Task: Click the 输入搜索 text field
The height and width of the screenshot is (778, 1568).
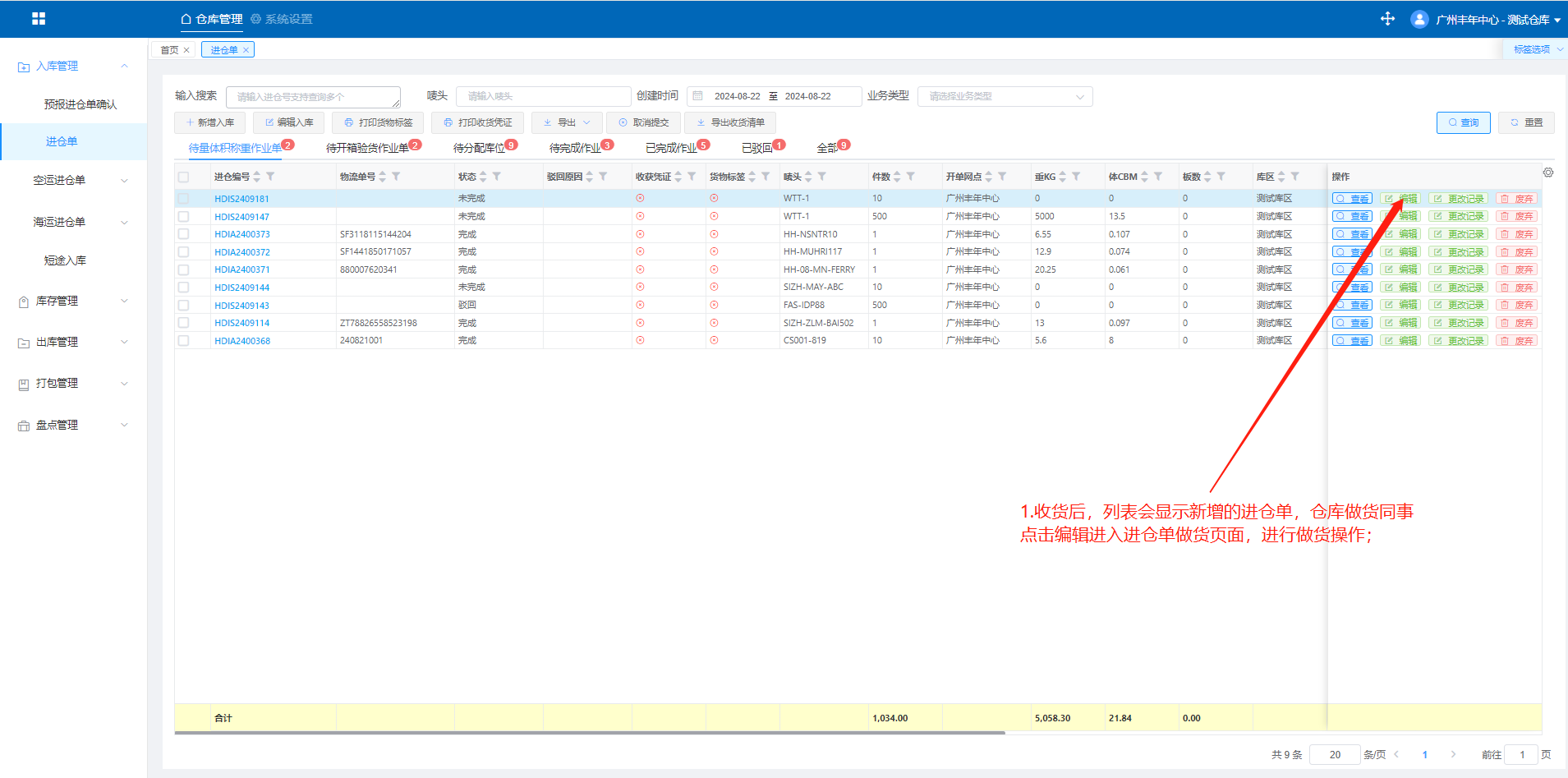Action: point(313,97)
